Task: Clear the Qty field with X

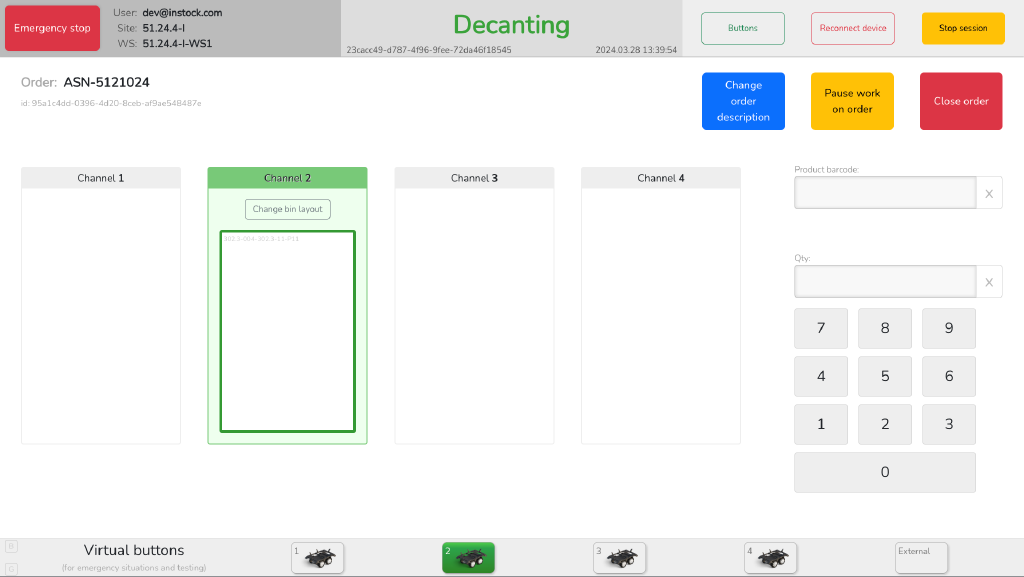Action: (989, 282)
